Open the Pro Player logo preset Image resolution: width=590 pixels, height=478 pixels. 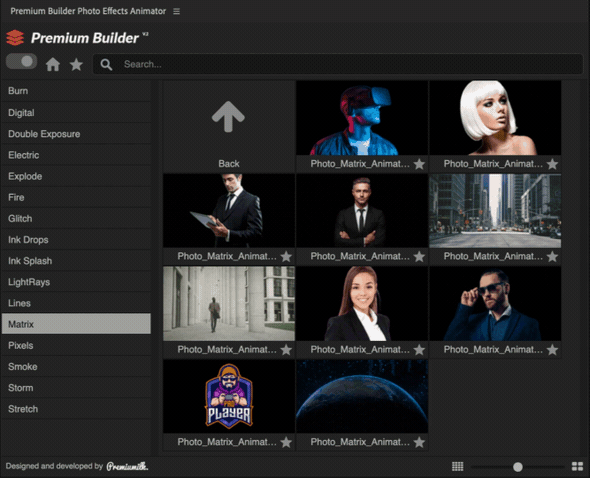(229, 396)
